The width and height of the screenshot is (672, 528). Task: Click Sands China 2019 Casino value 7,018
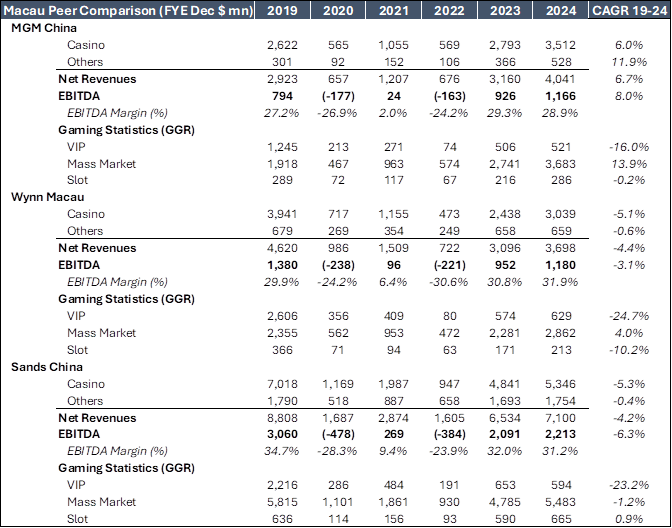pyautogui.click(x=282, y=384)
